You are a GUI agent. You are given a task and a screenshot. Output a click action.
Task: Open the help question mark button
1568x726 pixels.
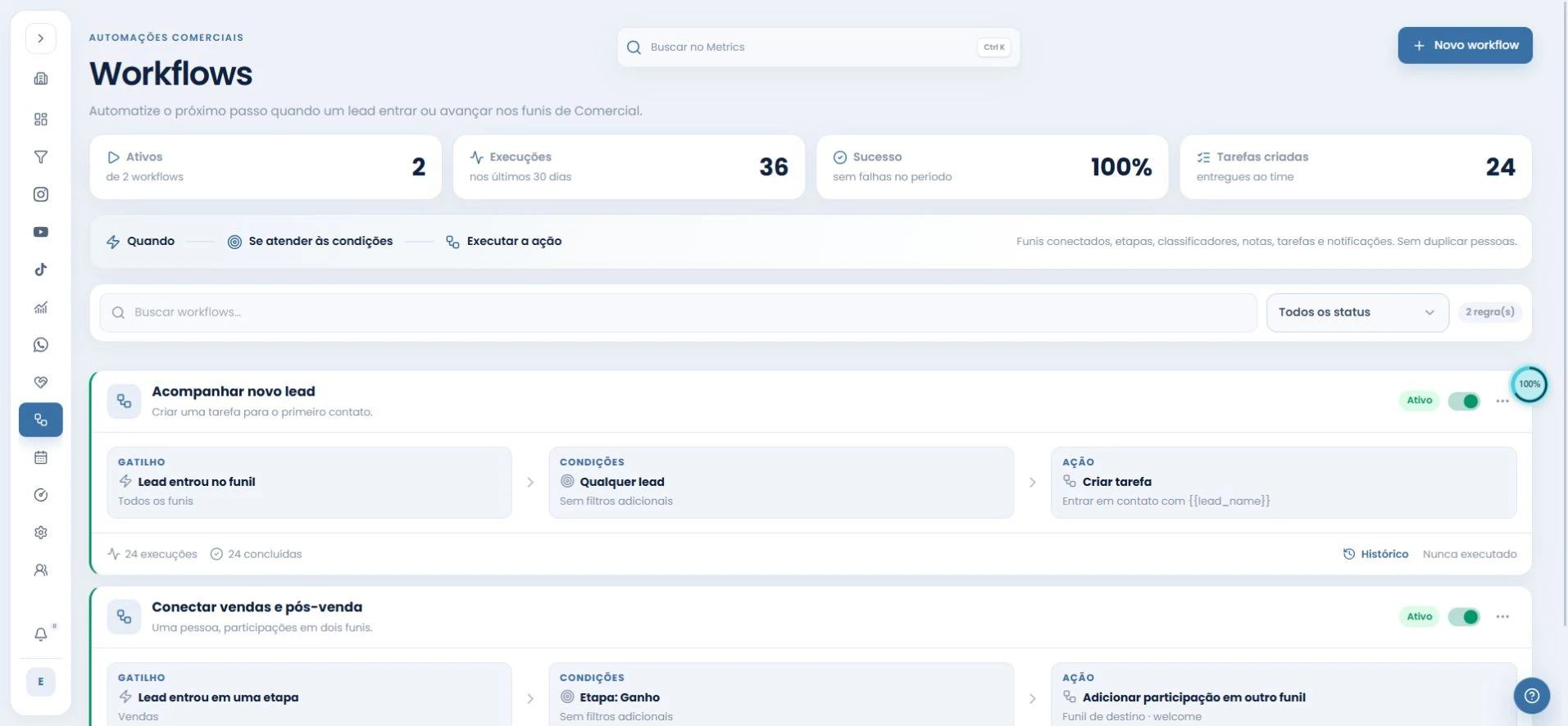pos(1531,696)
